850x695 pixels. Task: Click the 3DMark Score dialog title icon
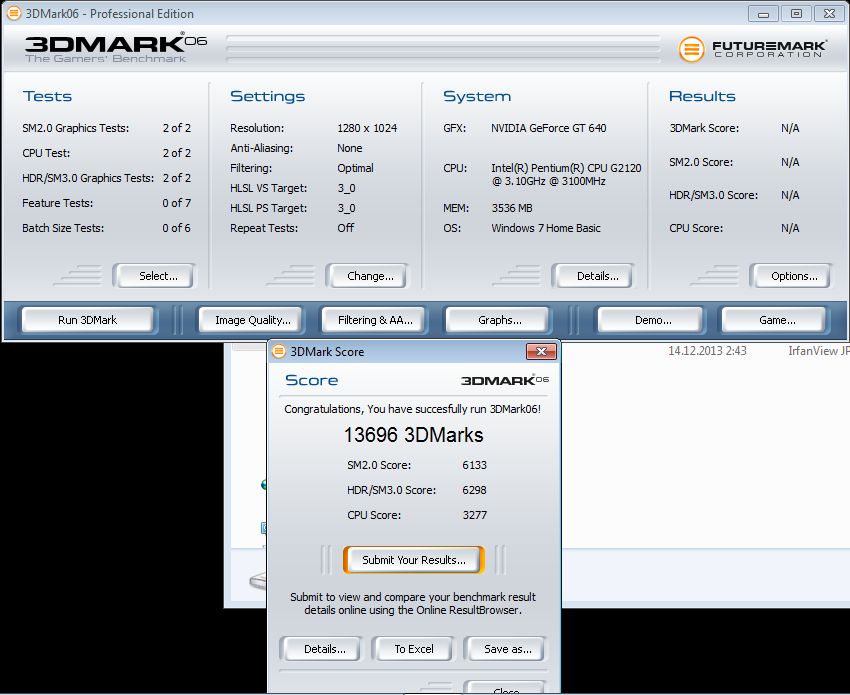coord(278,352)
